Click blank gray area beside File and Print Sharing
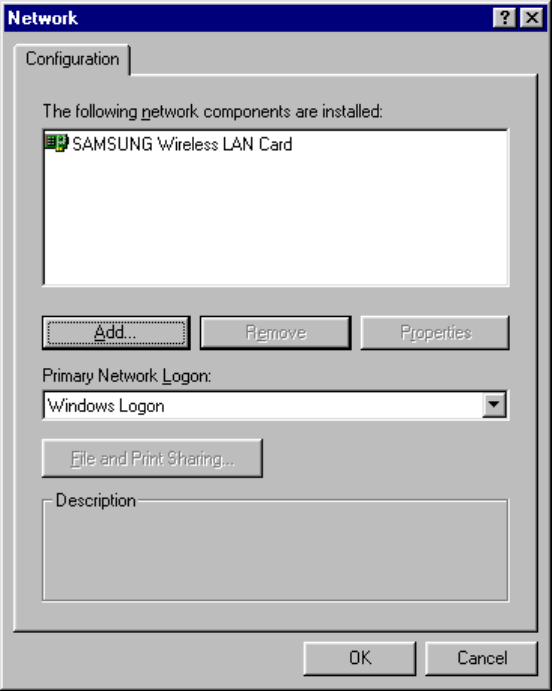 [x=385, y=458]
